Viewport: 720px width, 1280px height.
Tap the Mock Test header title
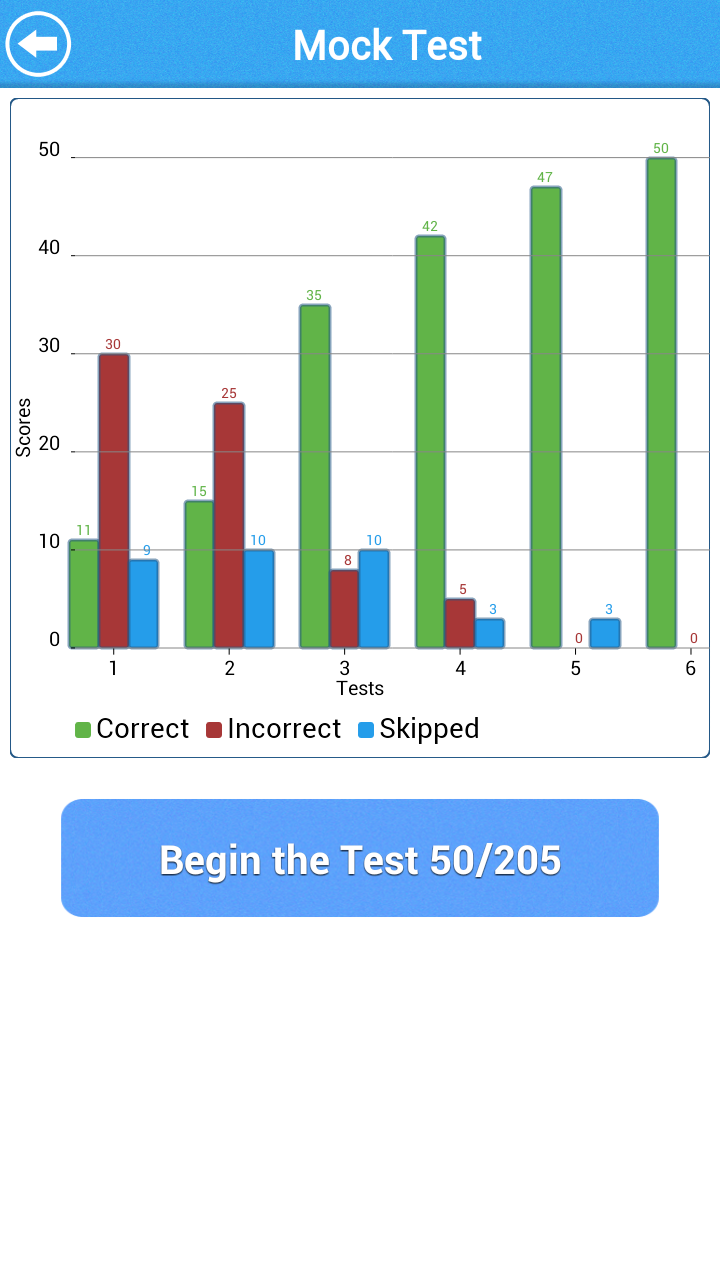point(387,45)
